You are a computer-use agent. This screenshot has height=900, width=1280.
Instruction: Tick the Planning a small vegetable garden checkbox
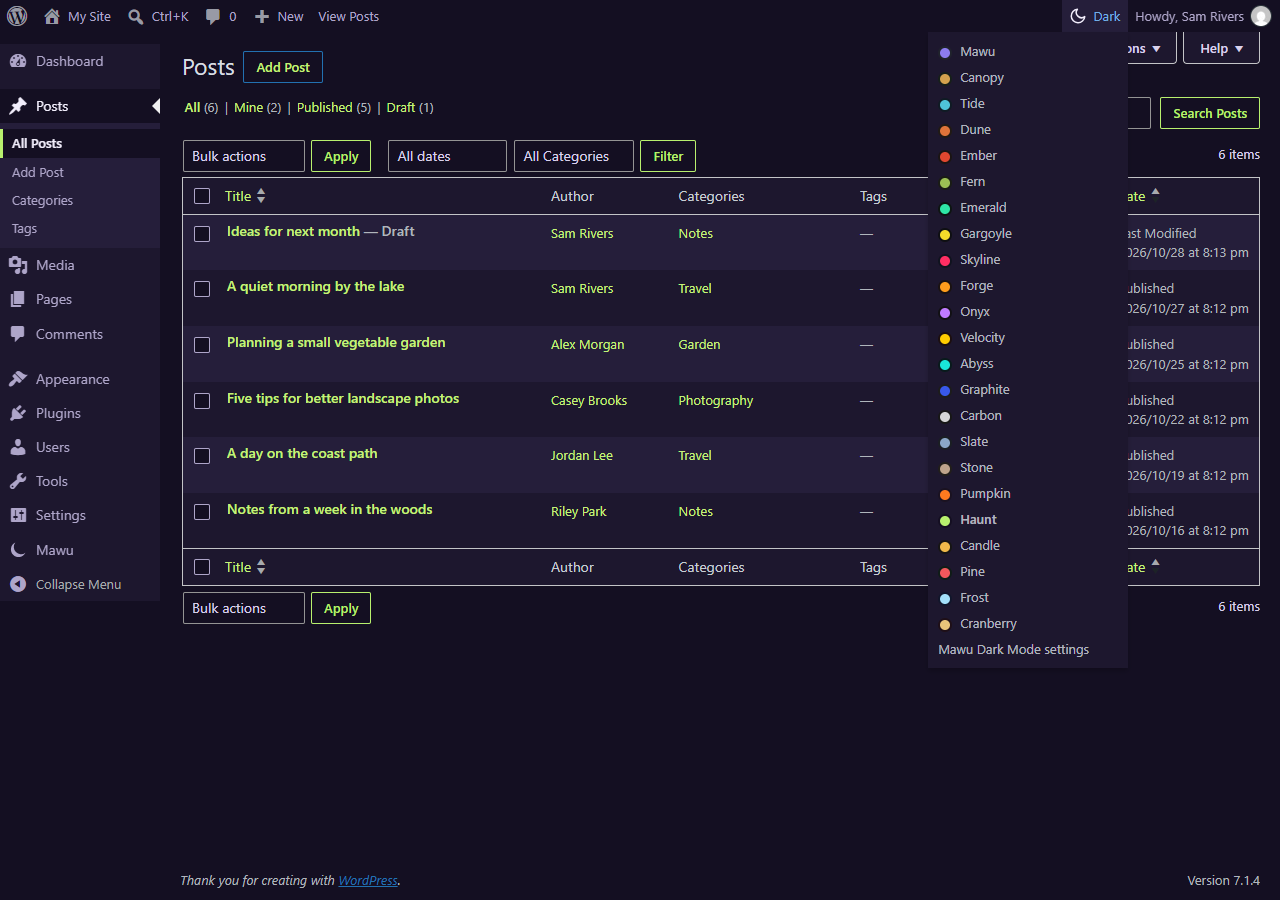coord(202,344)
